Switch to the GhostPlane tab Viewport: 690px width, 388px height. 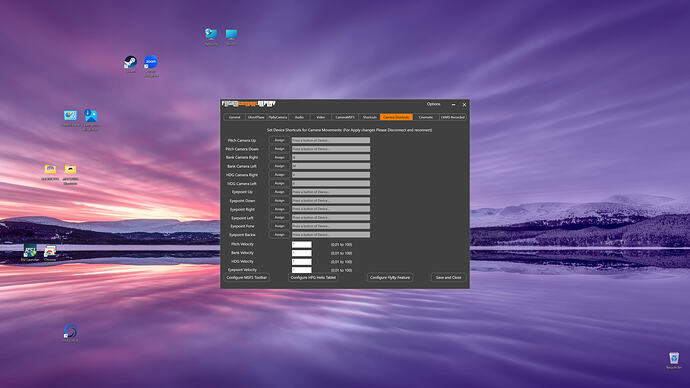[x=256, y=117]
